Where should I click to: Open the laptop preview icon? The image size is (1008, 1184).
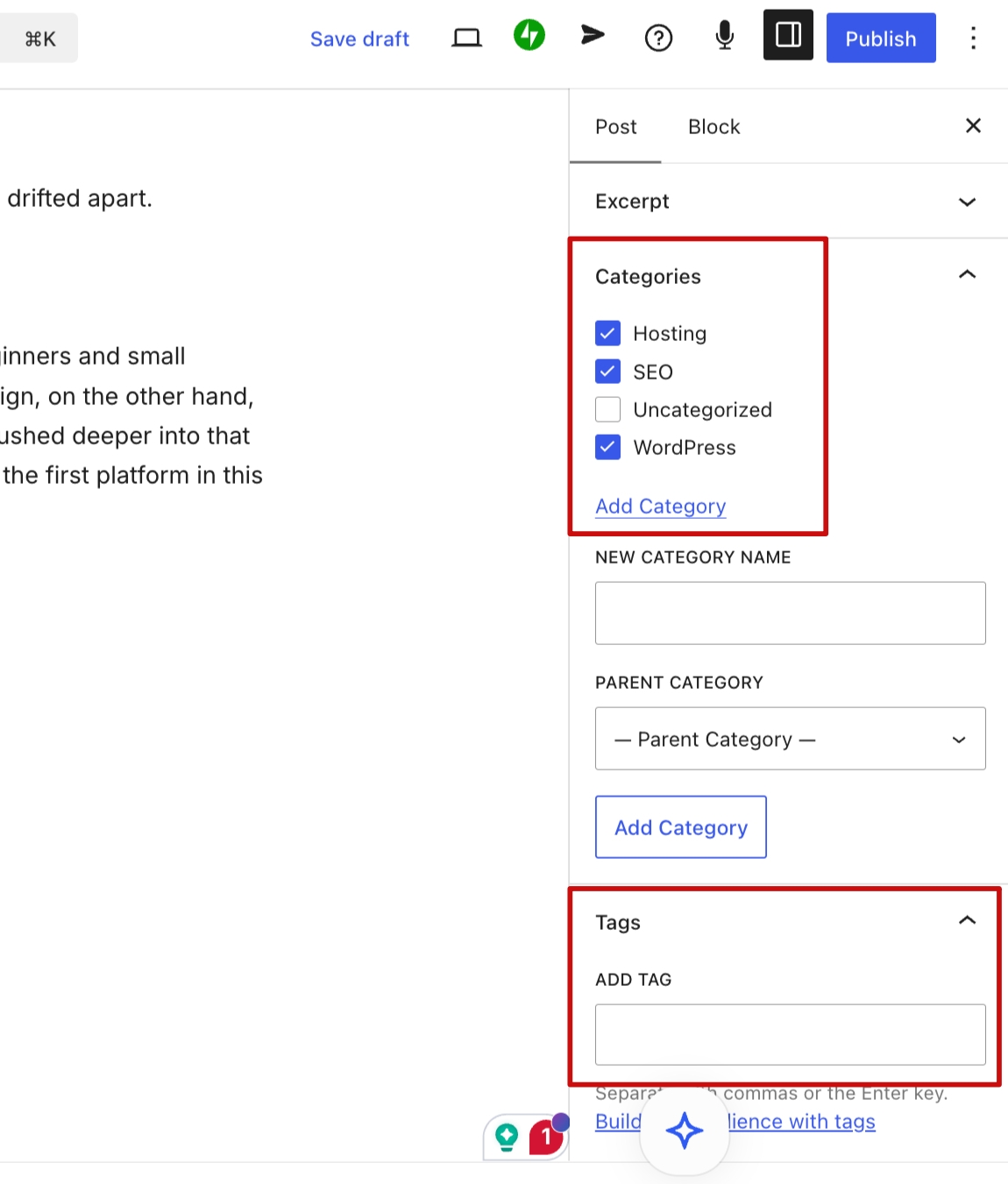tap(466, 38)
